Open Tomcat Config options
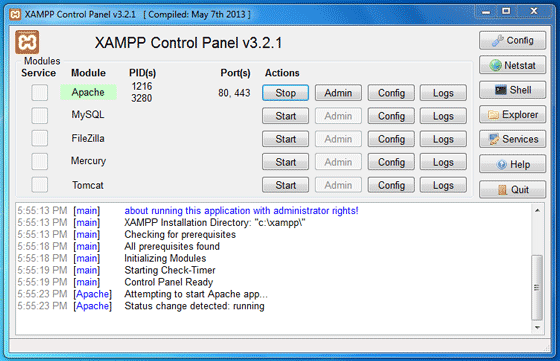Viewport: 560px width, 361px height. 391,185
